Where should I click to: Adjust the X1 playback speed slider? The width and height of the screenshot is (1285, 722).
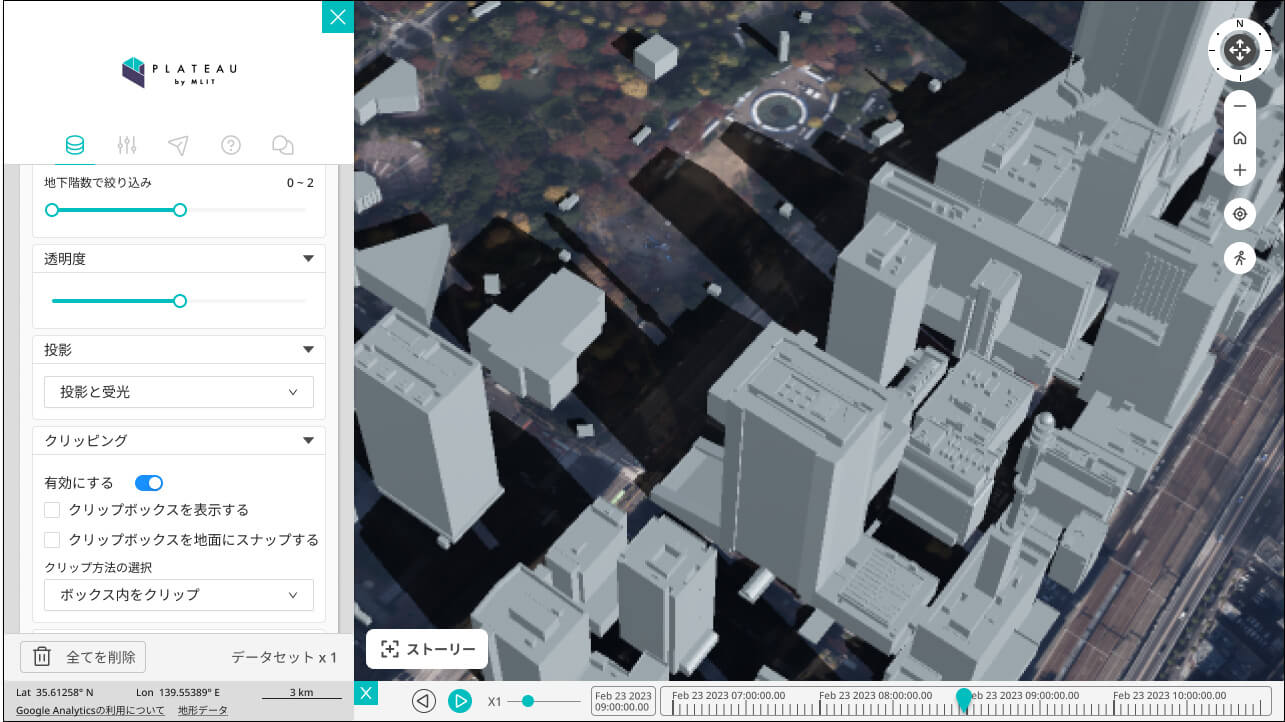click(x=527, y=701)
